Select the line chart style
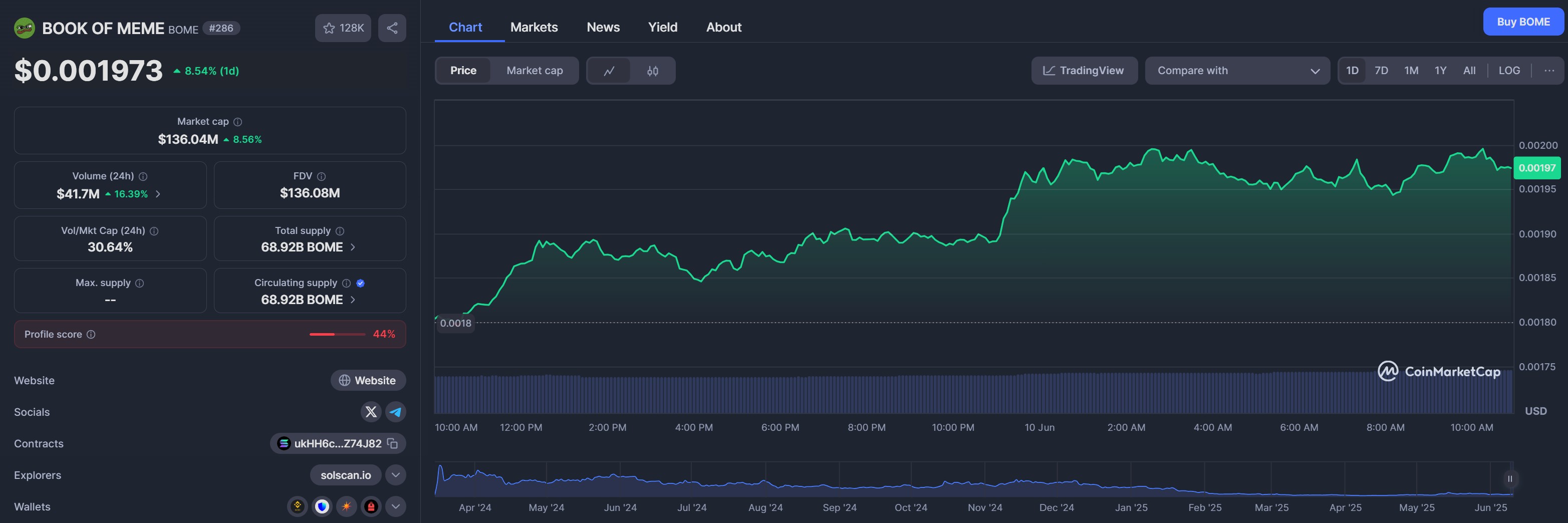Viewport: 1568px width, 523px height. [x=609, y=71]
